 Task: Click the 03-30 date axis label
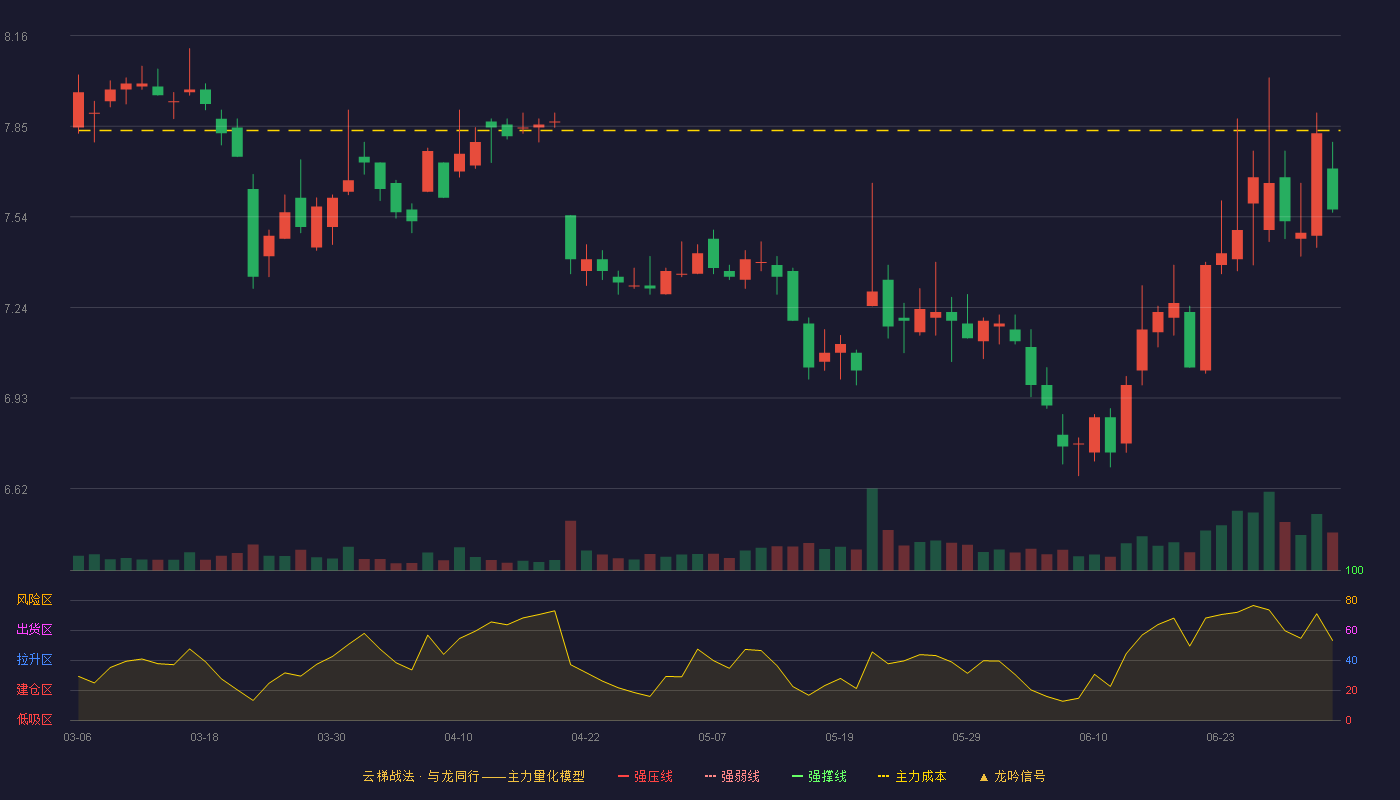click(331, 737)
